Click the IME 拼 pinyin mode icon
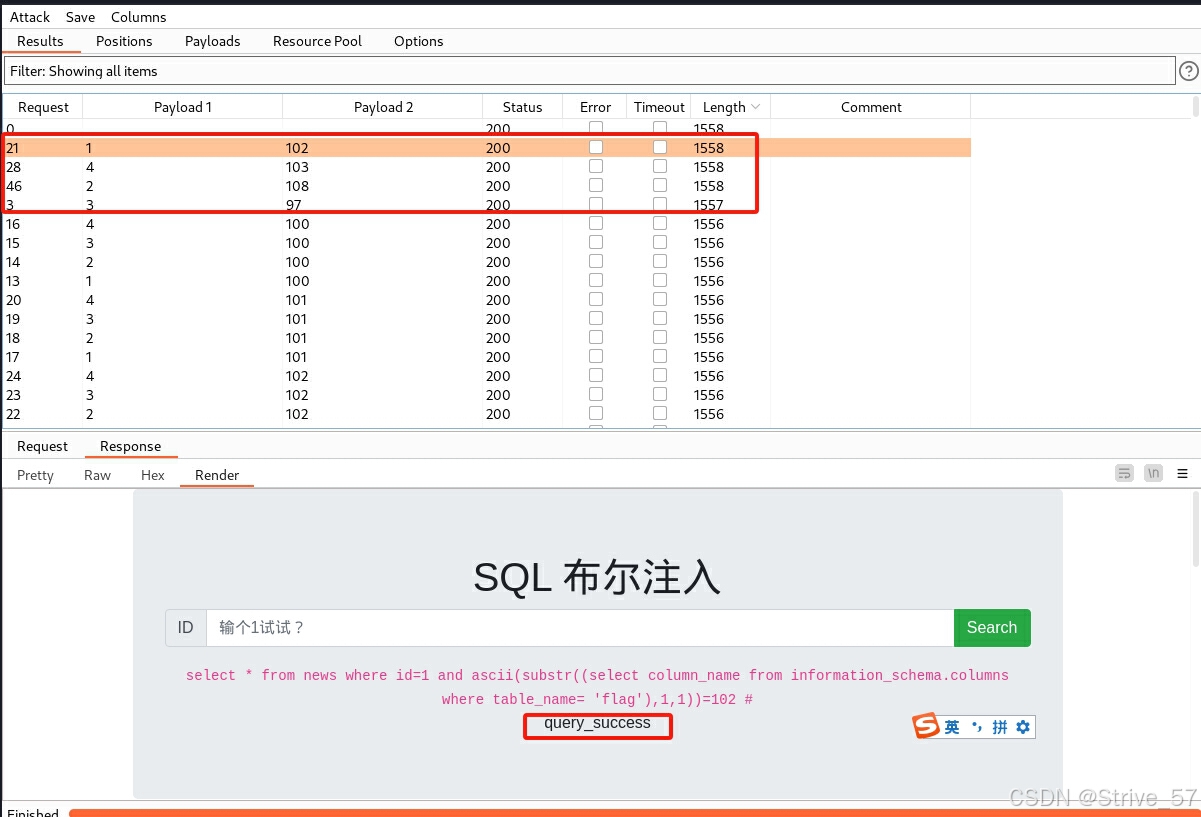The height and width of the screenshot is (817, 1201). (999, 727)
